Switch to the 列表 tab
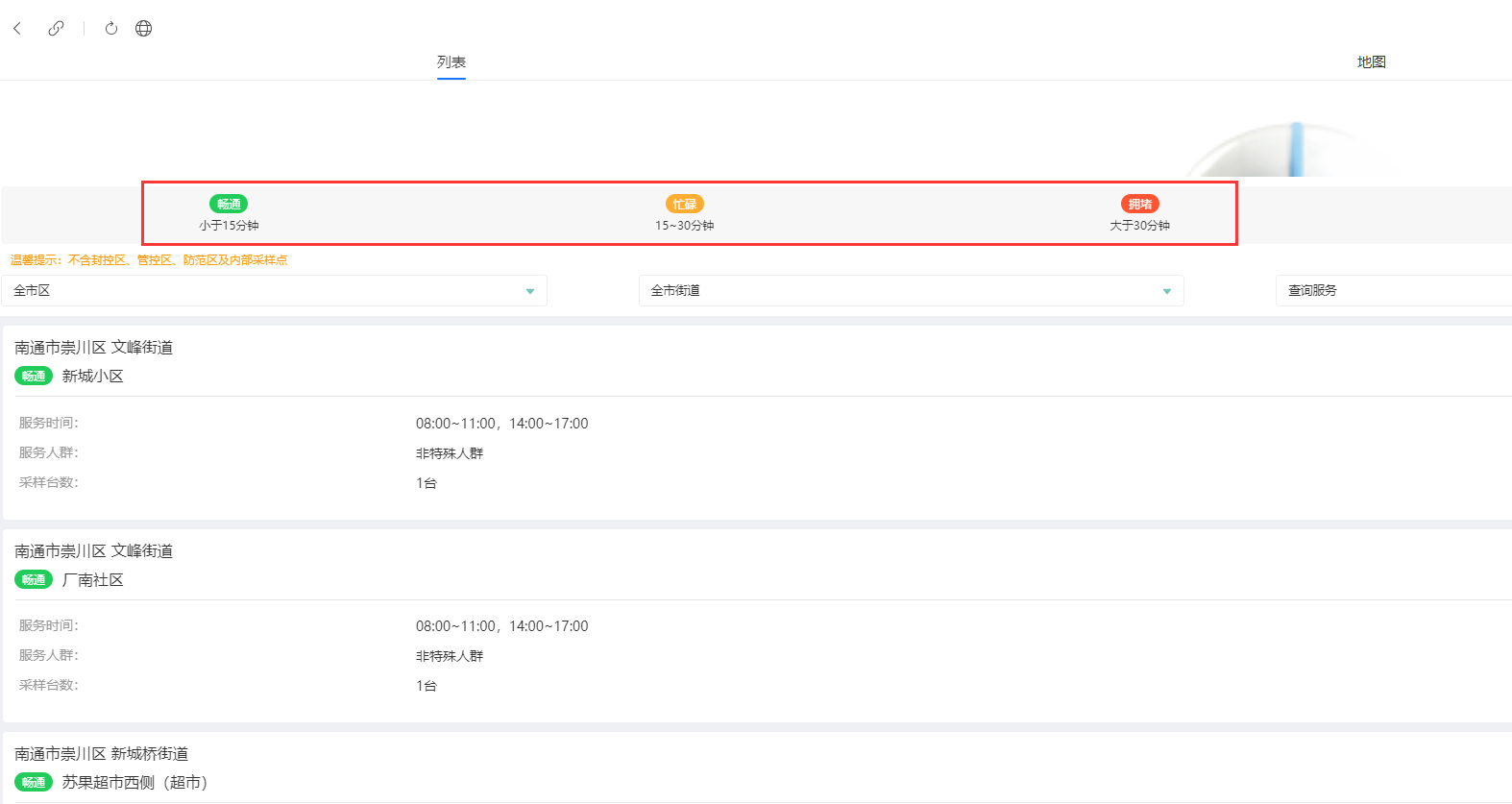 click(451, 62)
